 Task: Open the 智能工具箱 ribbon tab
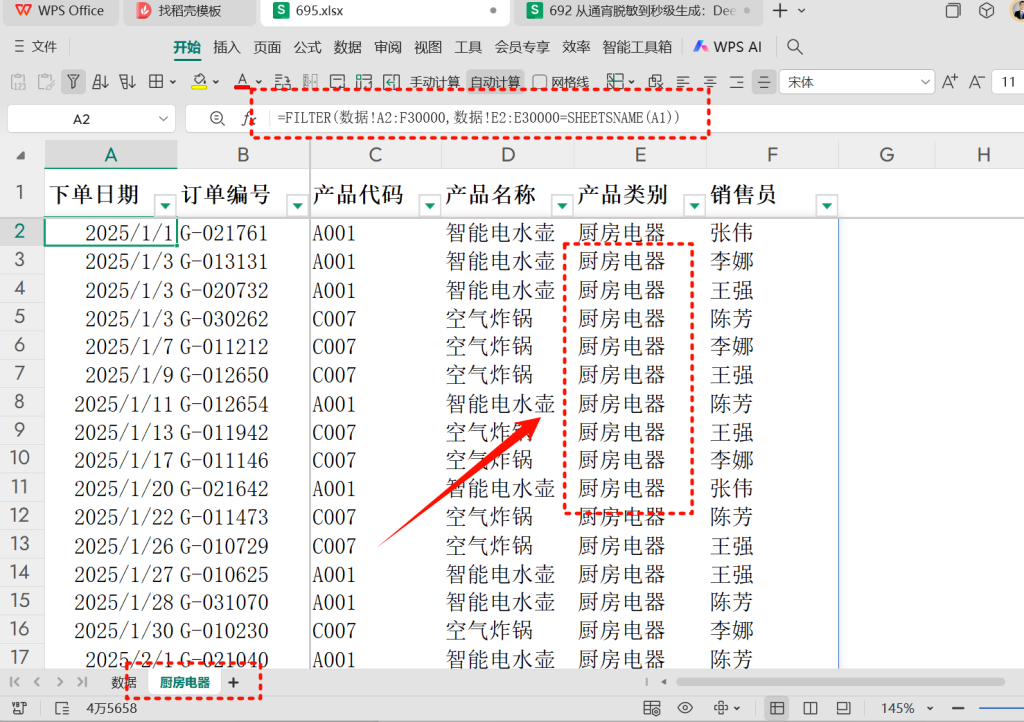pos(637,47)
